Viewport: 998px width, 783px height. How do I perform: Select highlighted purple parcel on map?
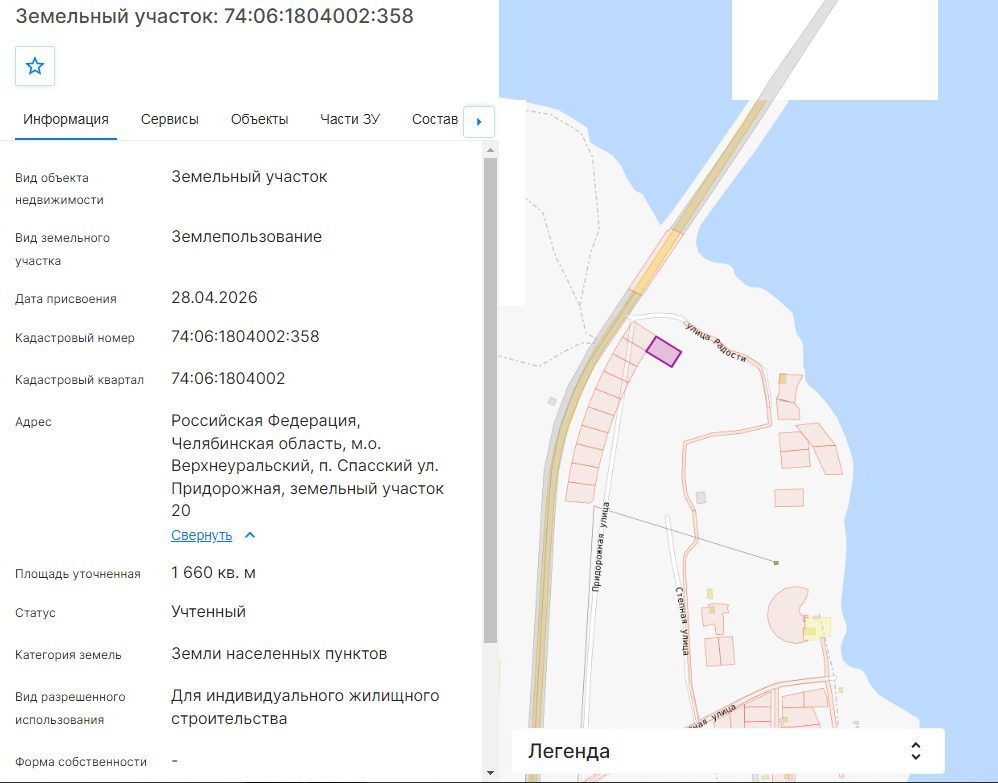664,352
